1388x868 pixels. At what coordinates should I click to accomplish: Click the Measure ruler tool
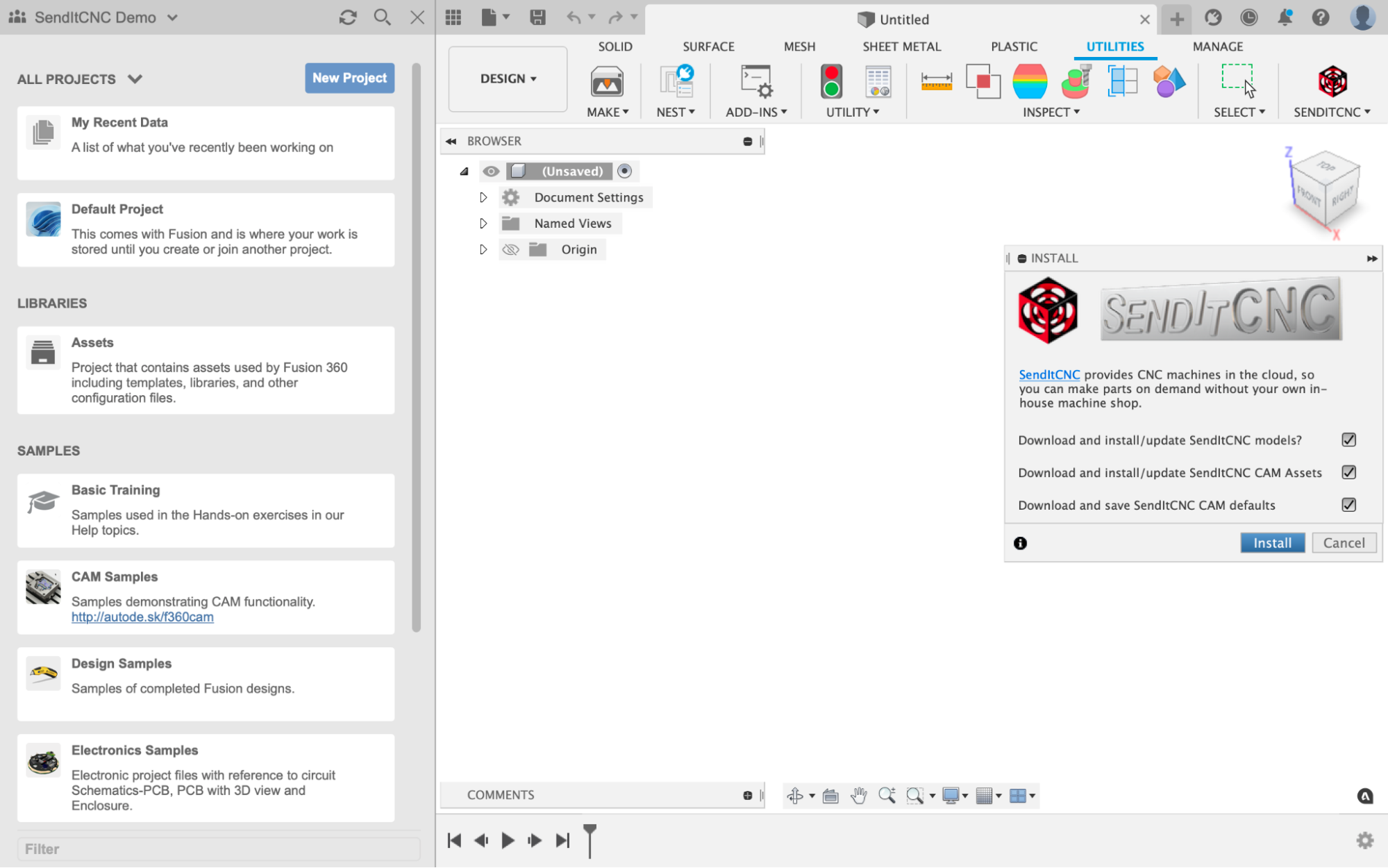(x=936, y=82)
